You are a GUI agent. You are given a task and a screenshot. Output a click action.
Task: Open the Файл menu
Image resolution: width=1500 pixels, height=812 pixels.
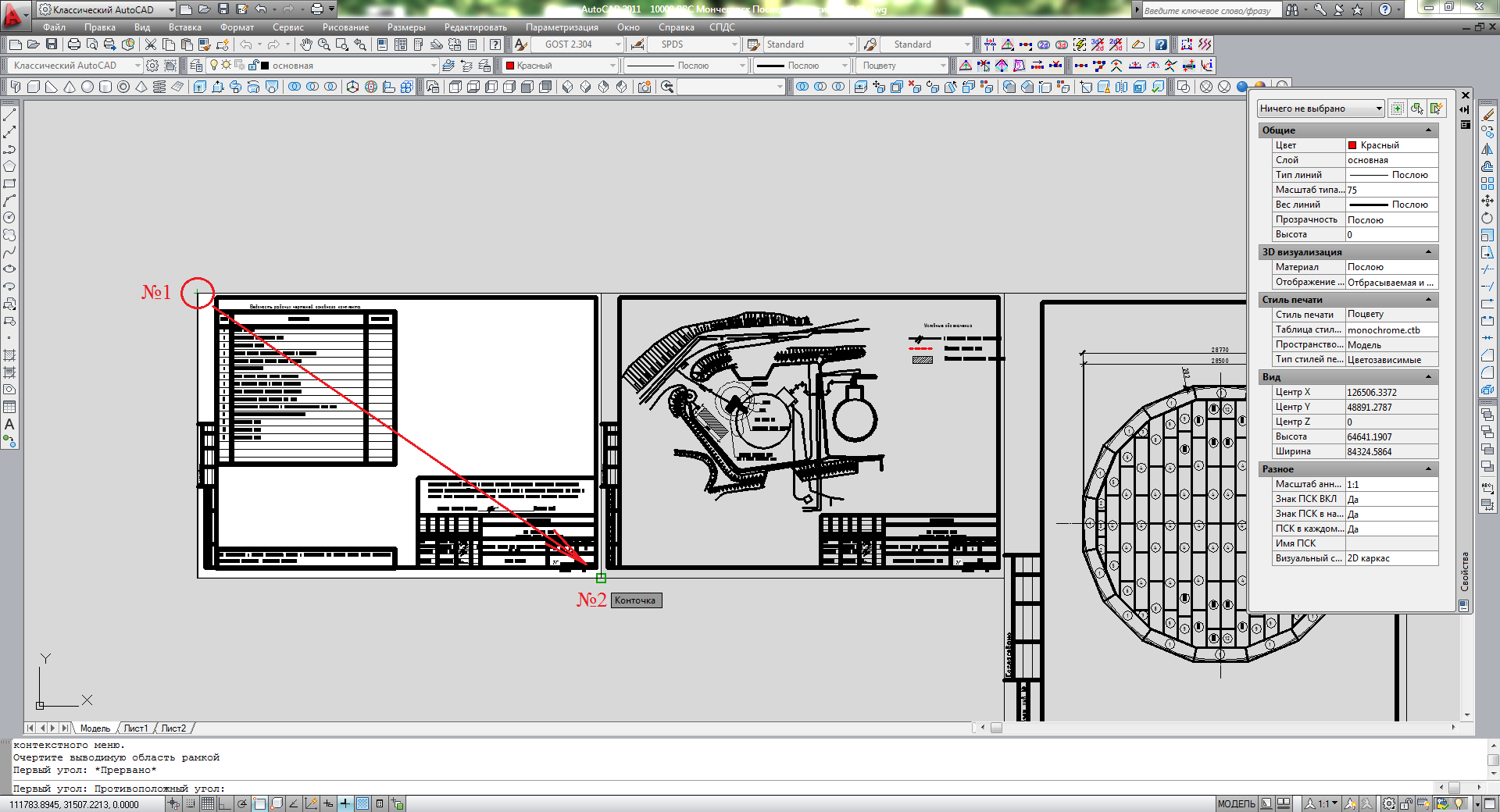pyautogui.click(x=55, y=27)
